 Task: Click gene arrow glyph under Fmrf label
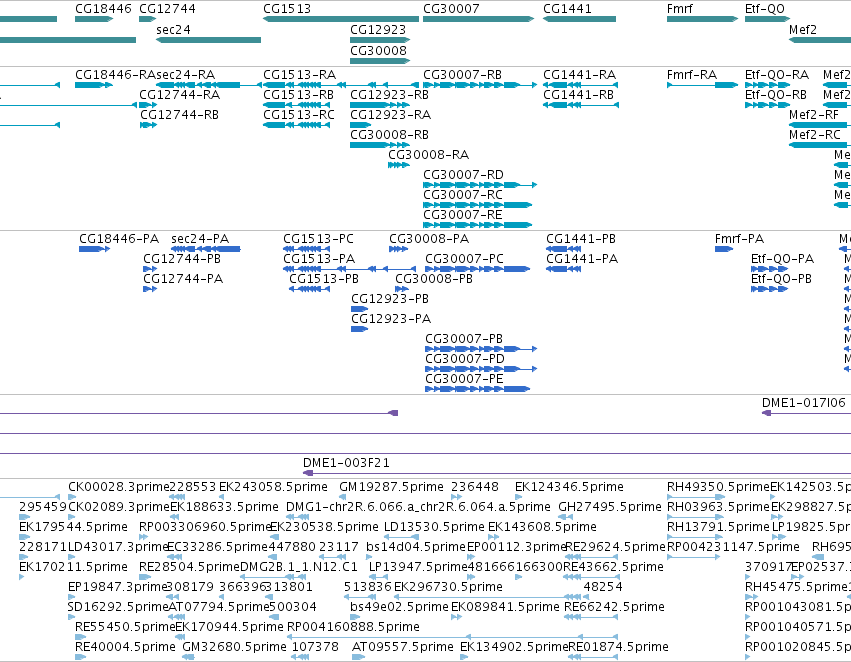pos(702,19)
